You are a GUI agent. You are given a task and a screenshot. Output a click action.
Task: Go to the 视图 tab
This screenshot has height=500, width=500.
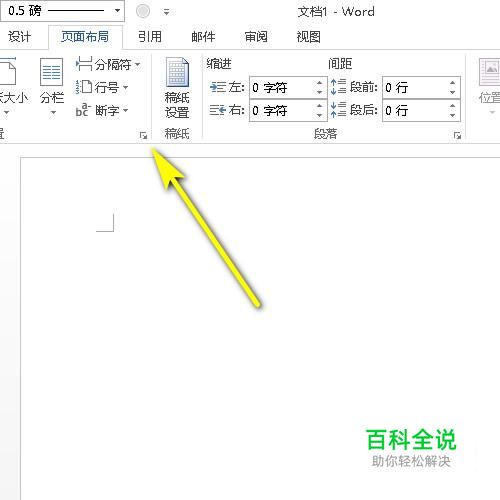309,36
